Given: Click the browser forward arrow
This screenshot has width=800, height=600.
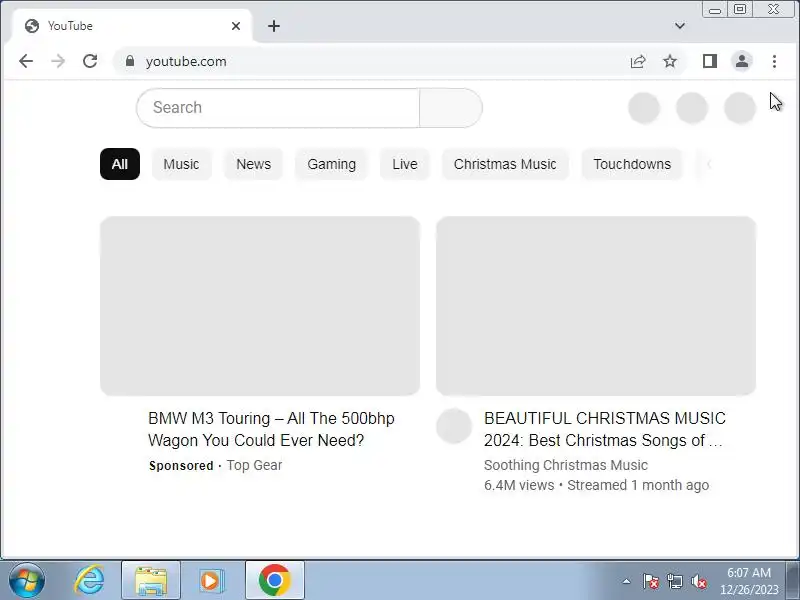Looking at the screenshot, I should pos(58,61).
